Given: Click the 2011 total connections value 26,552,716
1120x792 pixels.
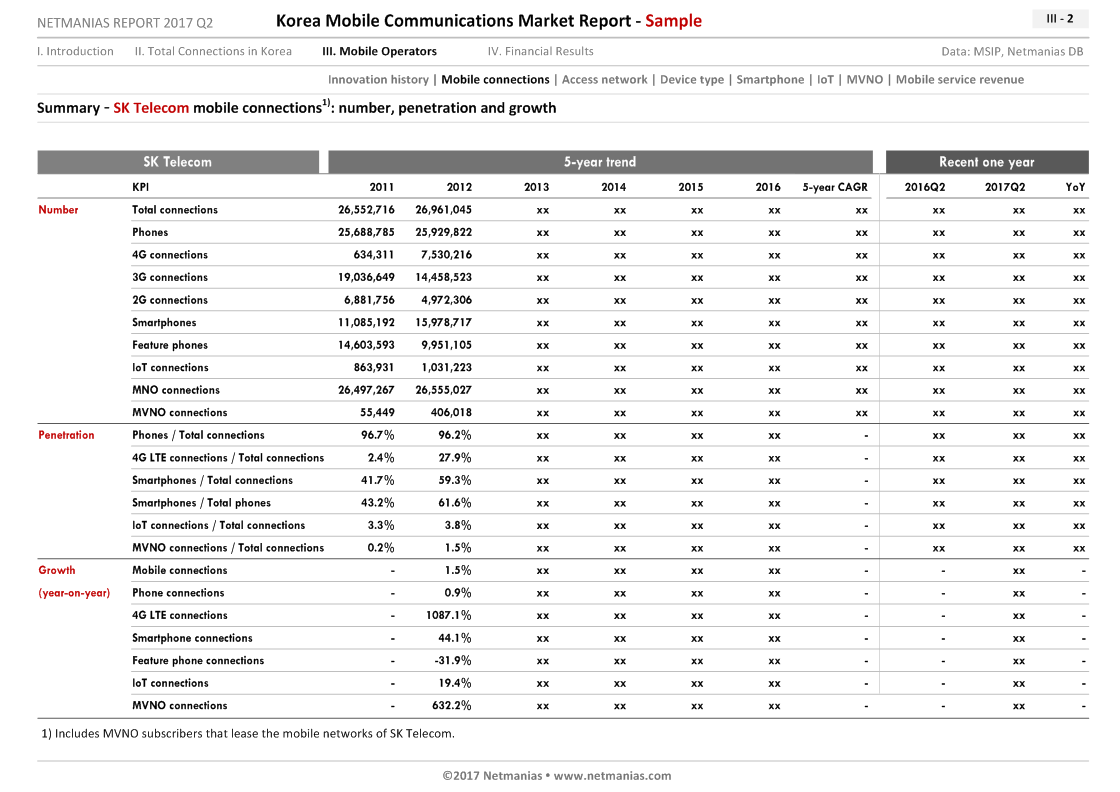Looking at the screenshot, I should pyautogui.click(x=366, y=210).
